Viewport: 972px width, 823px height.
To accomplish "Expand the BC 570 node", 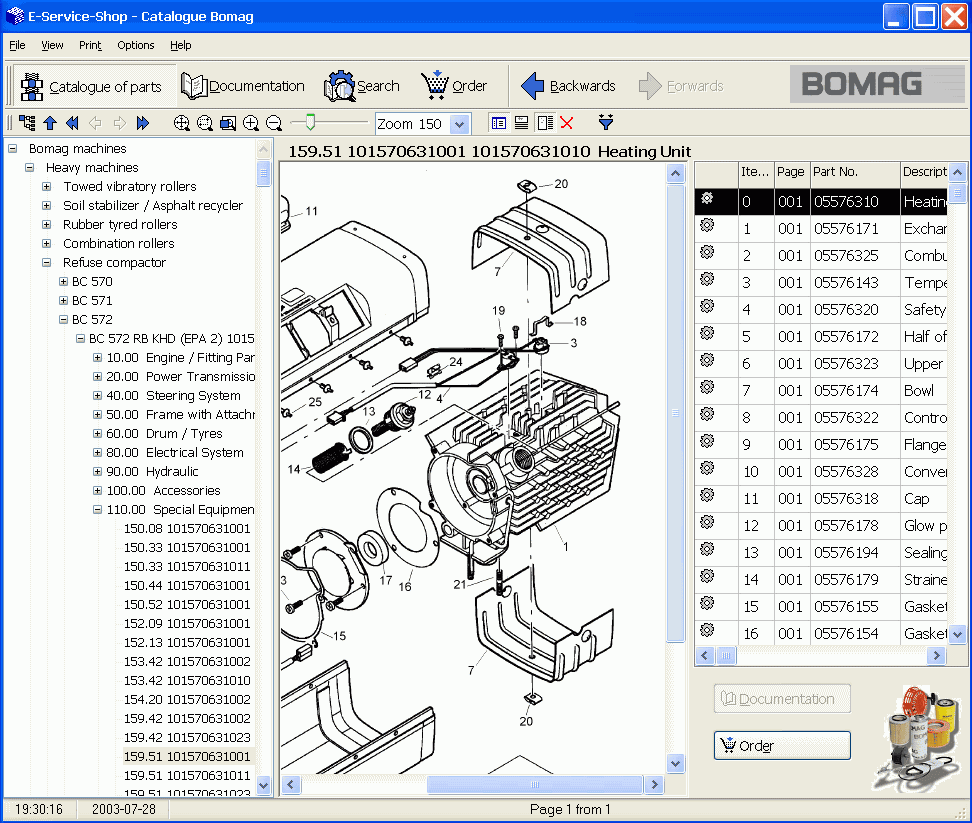I will [x=63, y=281].
